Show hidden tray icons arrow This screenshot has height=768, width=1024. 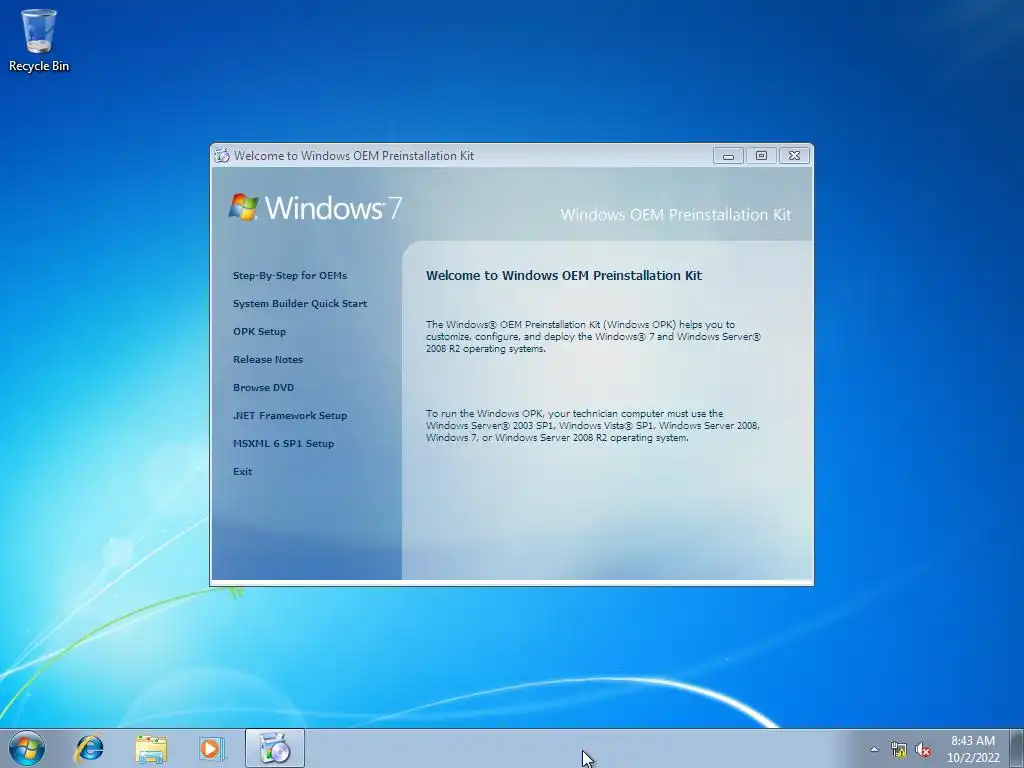(x=874, y=749)
